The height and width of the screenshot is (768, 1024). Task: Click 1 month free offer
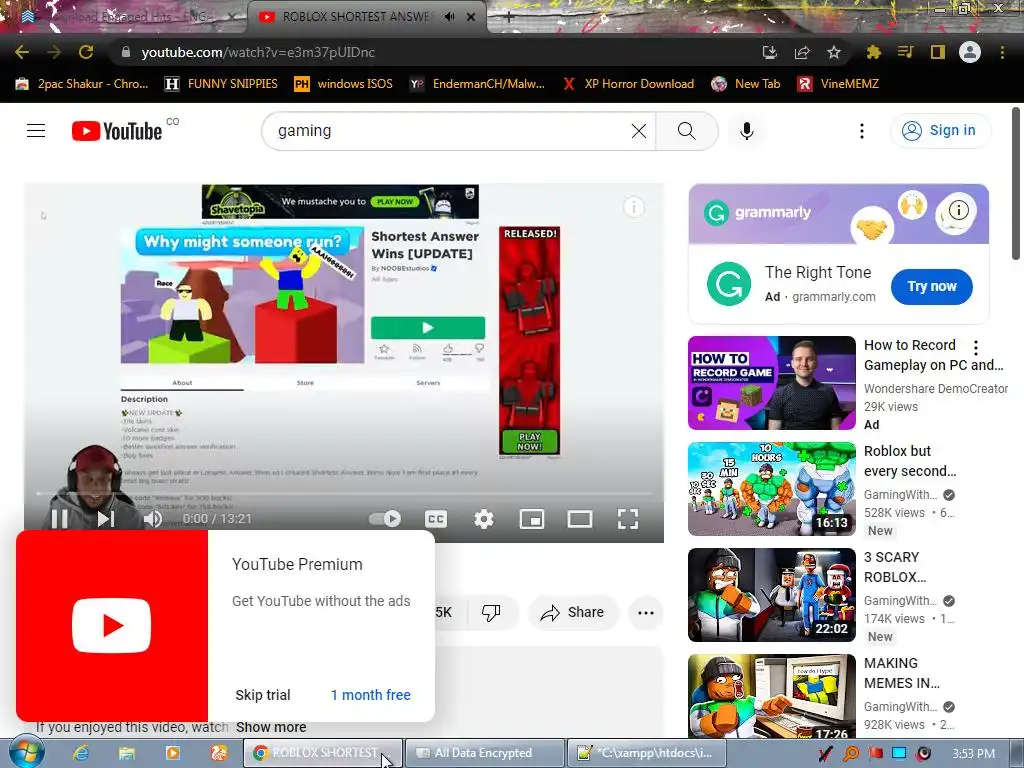pyautogui.click(x=370, y=695)
